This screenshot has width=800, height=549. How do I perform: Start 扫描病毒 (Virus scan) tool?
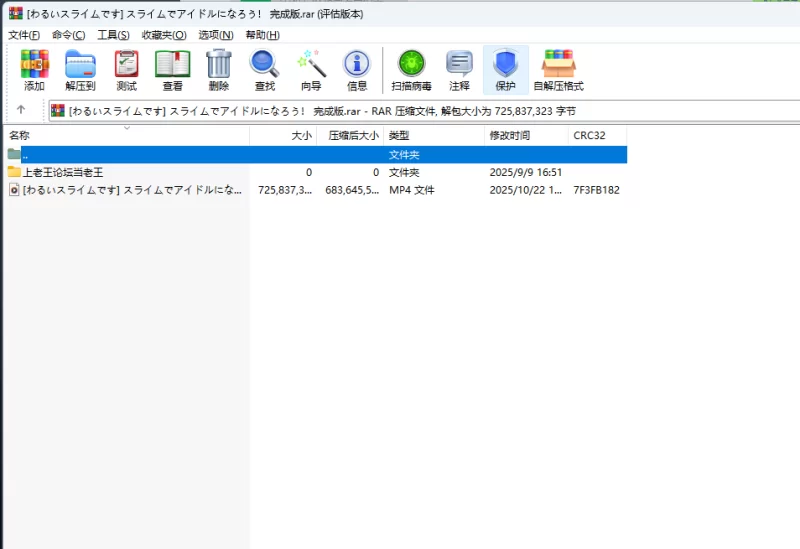point(411,70)
